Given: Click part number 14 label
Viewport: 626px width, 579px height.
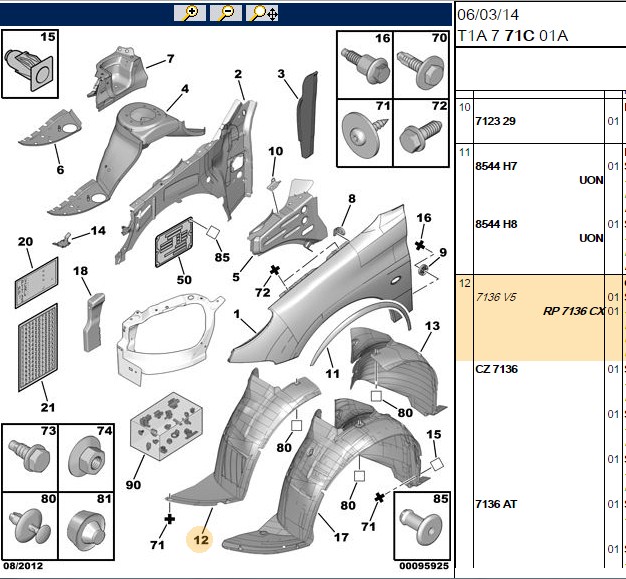Looking at the screenshot, I should click(x=98, y=231).
